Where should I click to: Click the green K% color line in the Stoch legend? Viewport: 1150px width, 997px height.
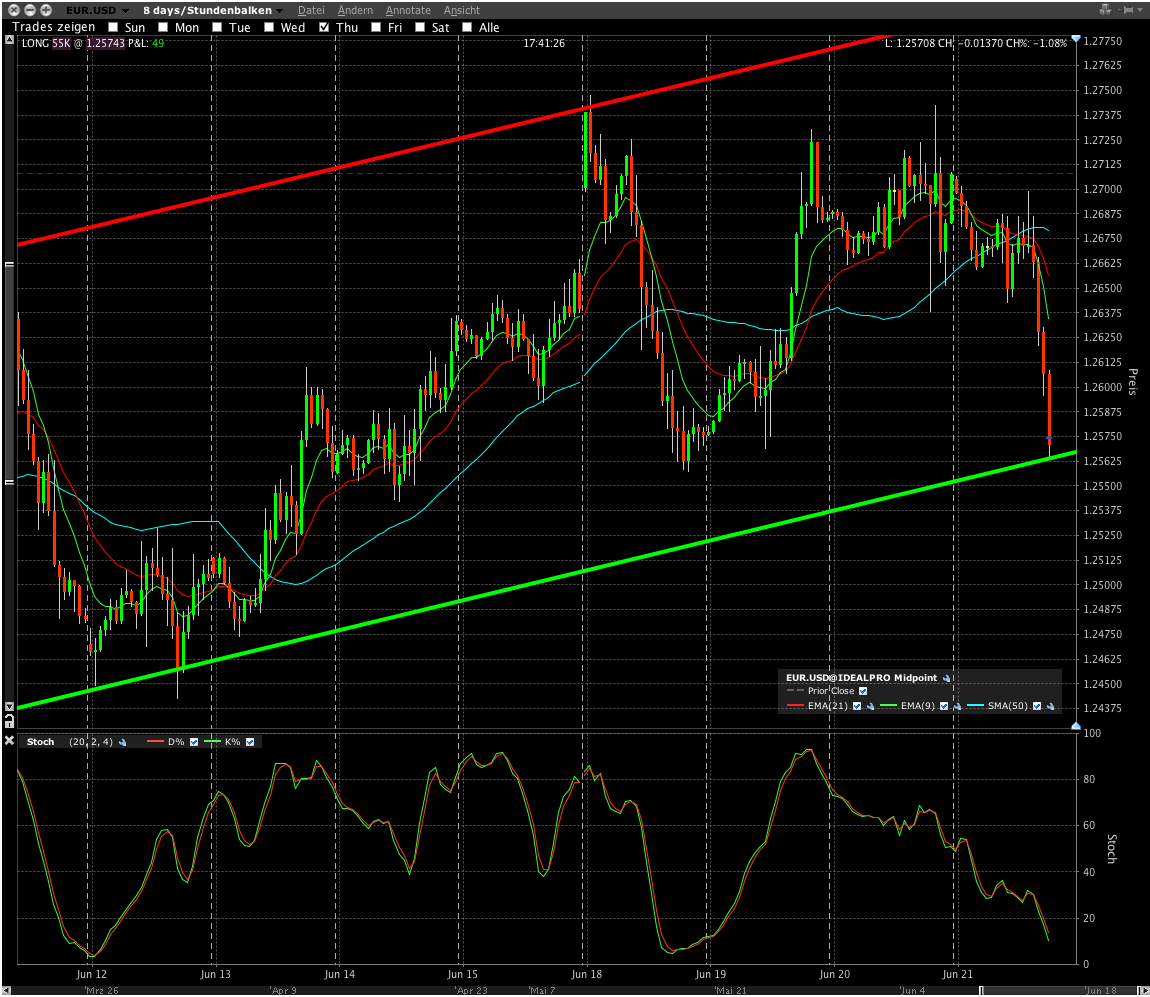[212, 742]
